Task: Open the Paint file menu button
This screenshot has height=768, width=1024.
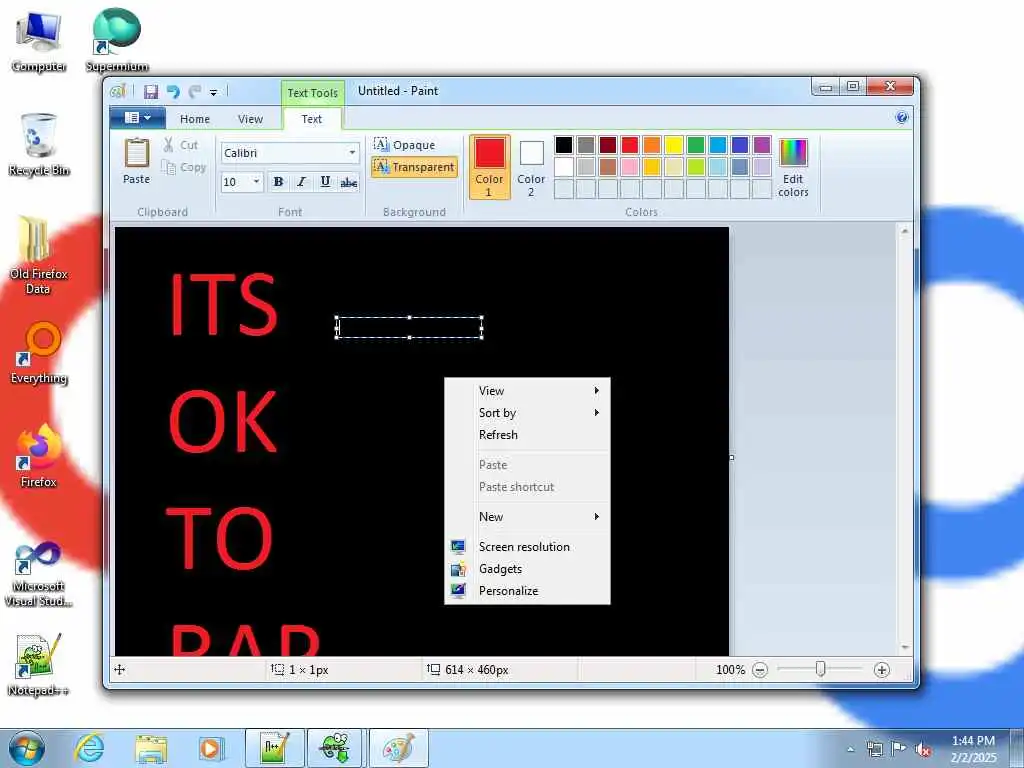Action: point(137,118)
